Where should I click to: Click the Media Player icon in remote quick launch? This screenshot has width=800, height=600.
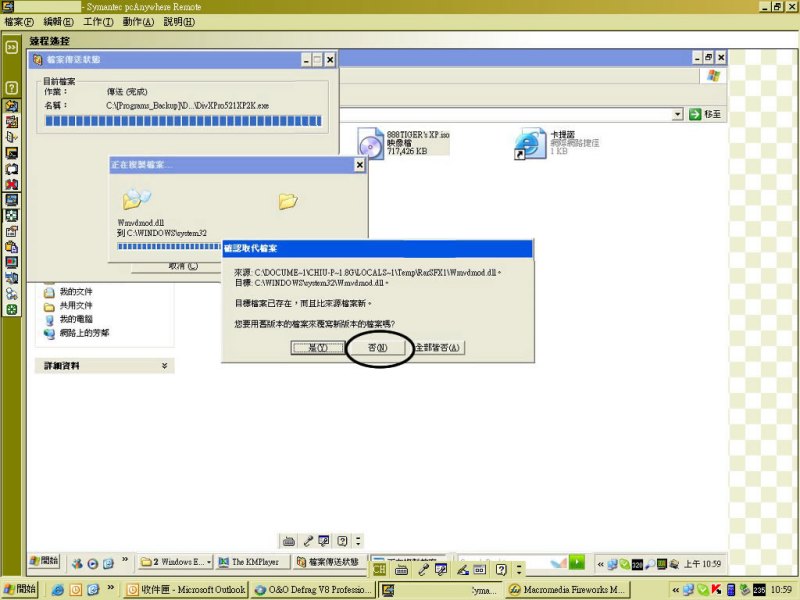tap(92, 563)
